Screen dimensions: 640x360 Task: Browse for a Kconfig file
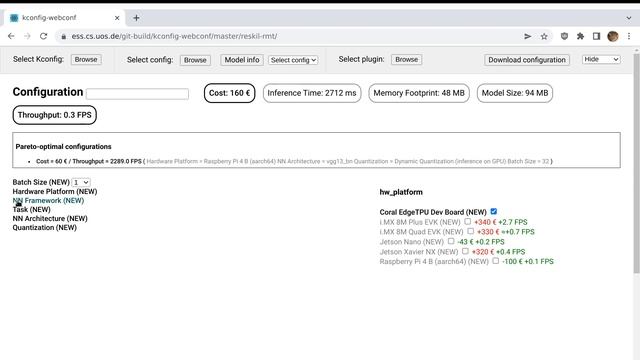[86, 60]
